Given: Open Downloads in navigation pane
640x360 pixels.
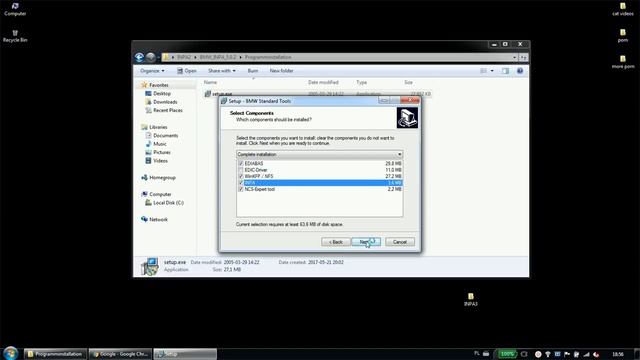Looking at the screenshot, I should (x=165, y=102).
